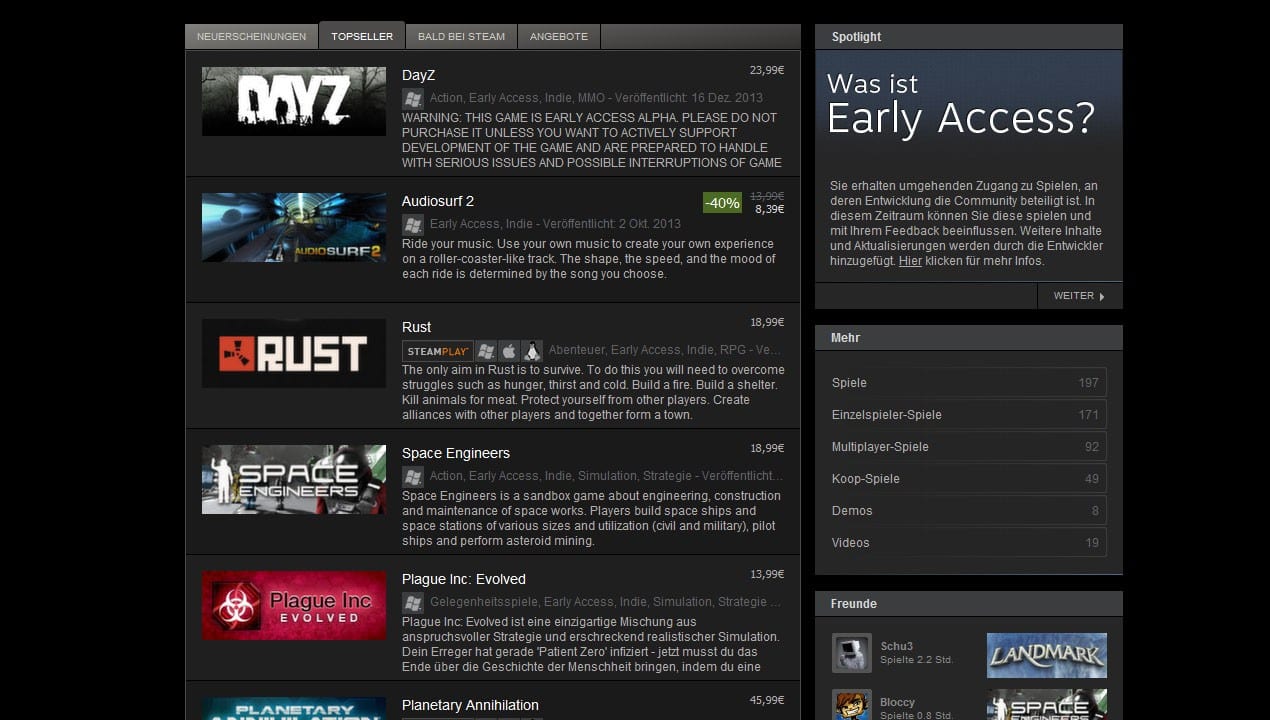This screenshot has width=1270, height=720.
Task: Open the DayZ game banner thumbnail
Action: (x=293, y=102)
